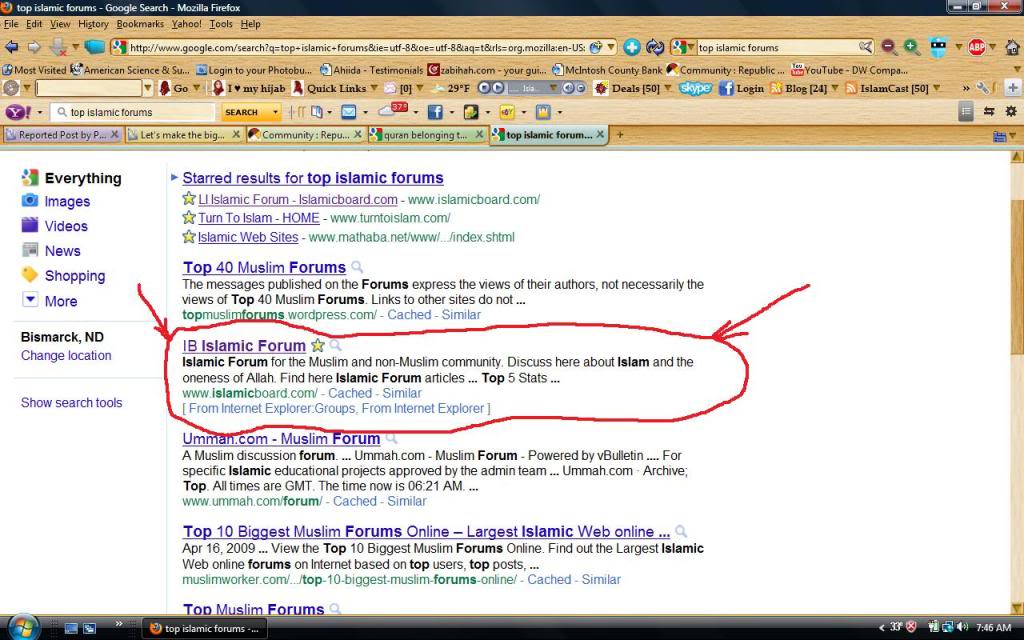1024x640 pixels.
Task: Open the Bookmarks menu
Action: (x=140, y=24)
